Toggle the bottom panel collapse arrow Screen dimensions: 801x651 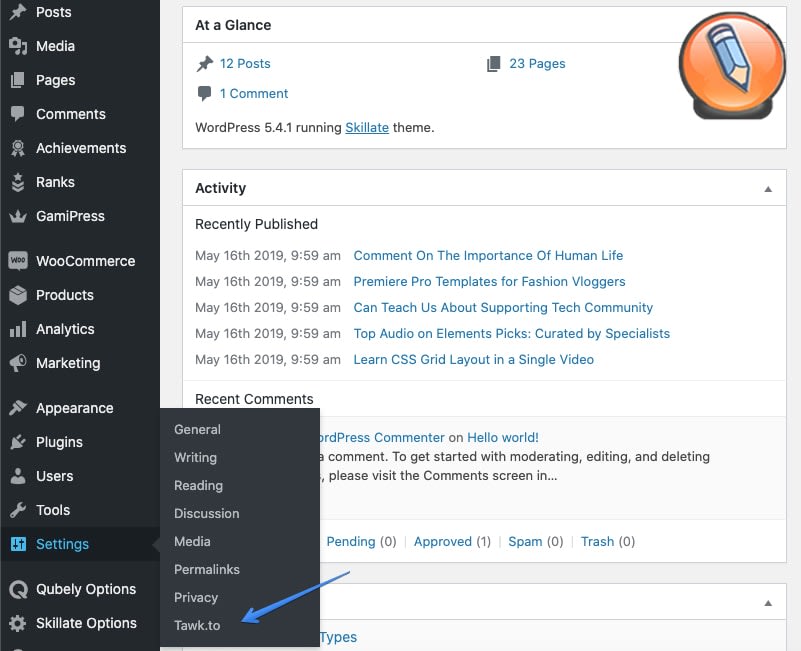pyautogui.click(x=768, y=603)
